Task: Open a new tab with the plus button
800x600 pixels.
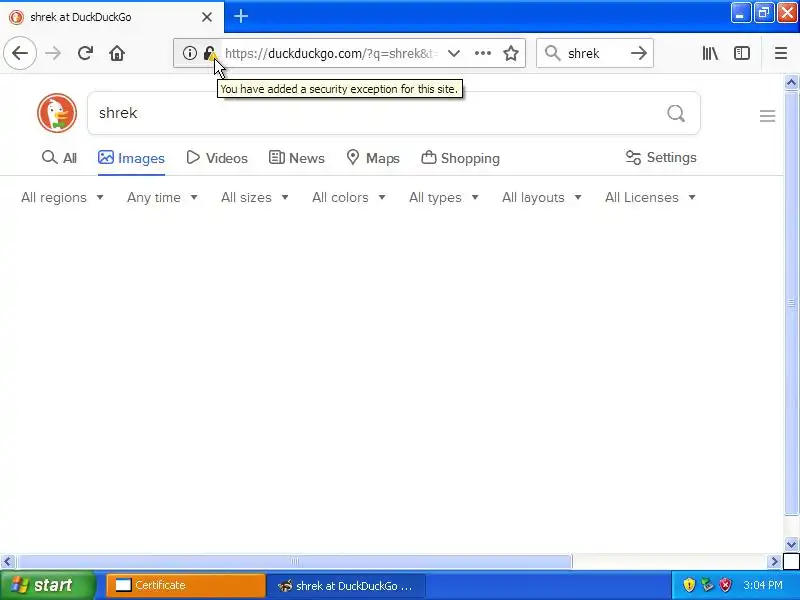Action: [x=241, y=16]
